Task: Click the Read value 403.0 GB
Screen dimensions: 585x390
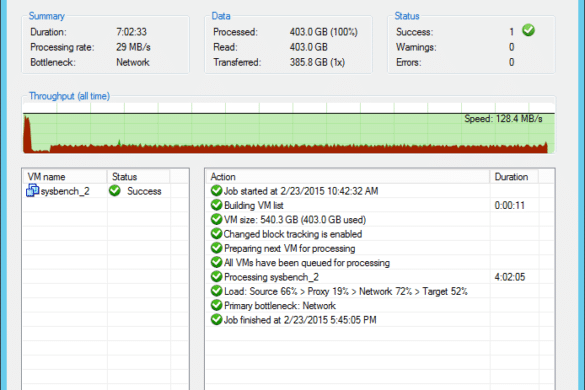Action: 309,47
